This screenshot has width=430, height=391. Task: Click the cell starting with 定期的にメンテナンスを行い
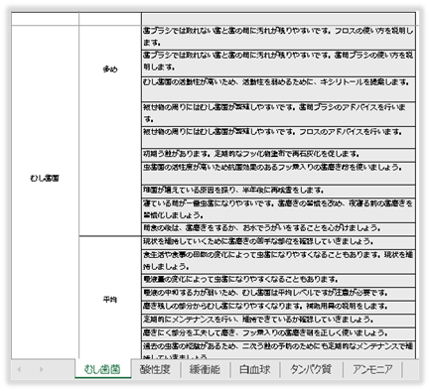(x=278, y=321)
